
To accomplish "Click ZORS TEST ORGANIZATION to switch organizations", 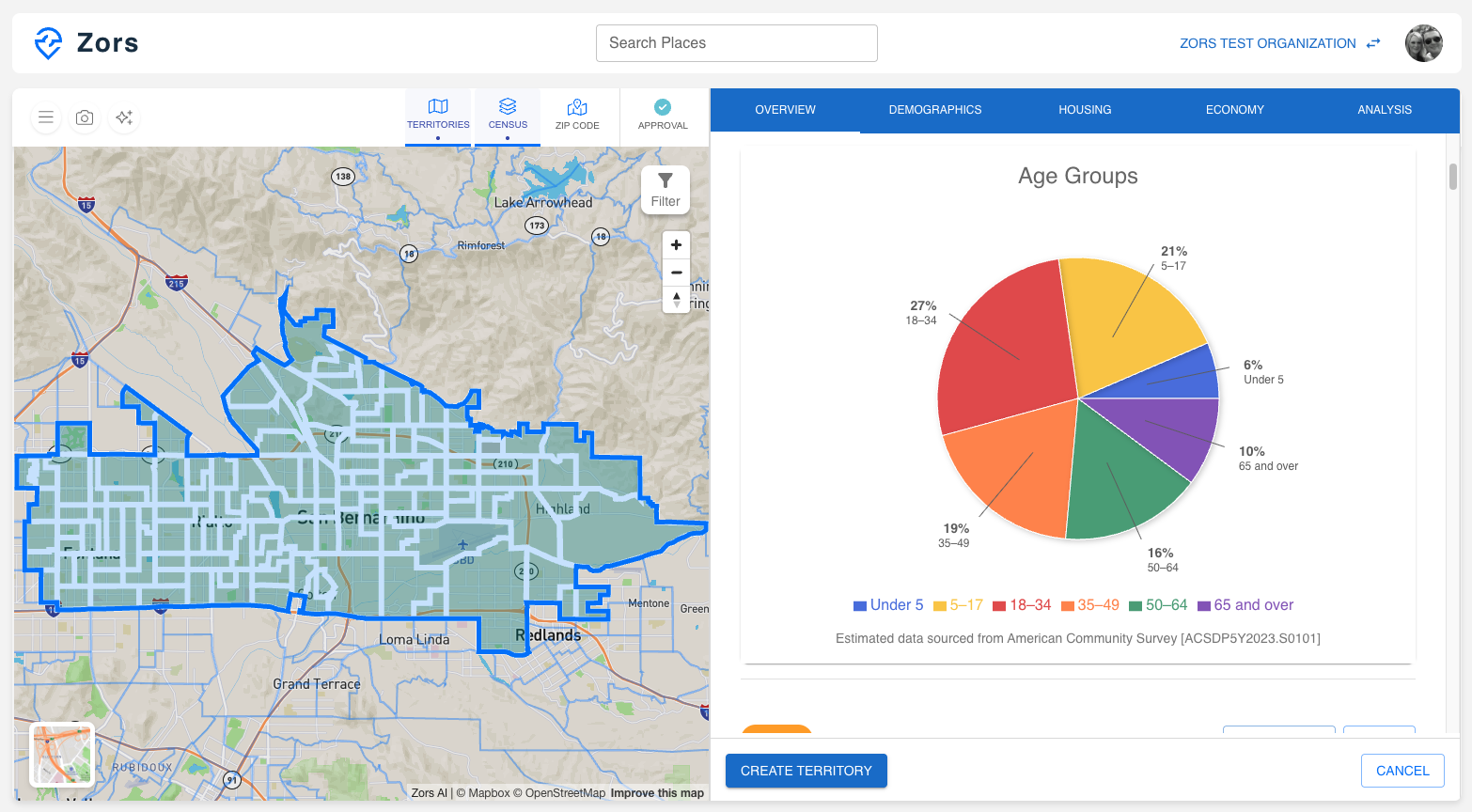I will tap(1267, 43).
